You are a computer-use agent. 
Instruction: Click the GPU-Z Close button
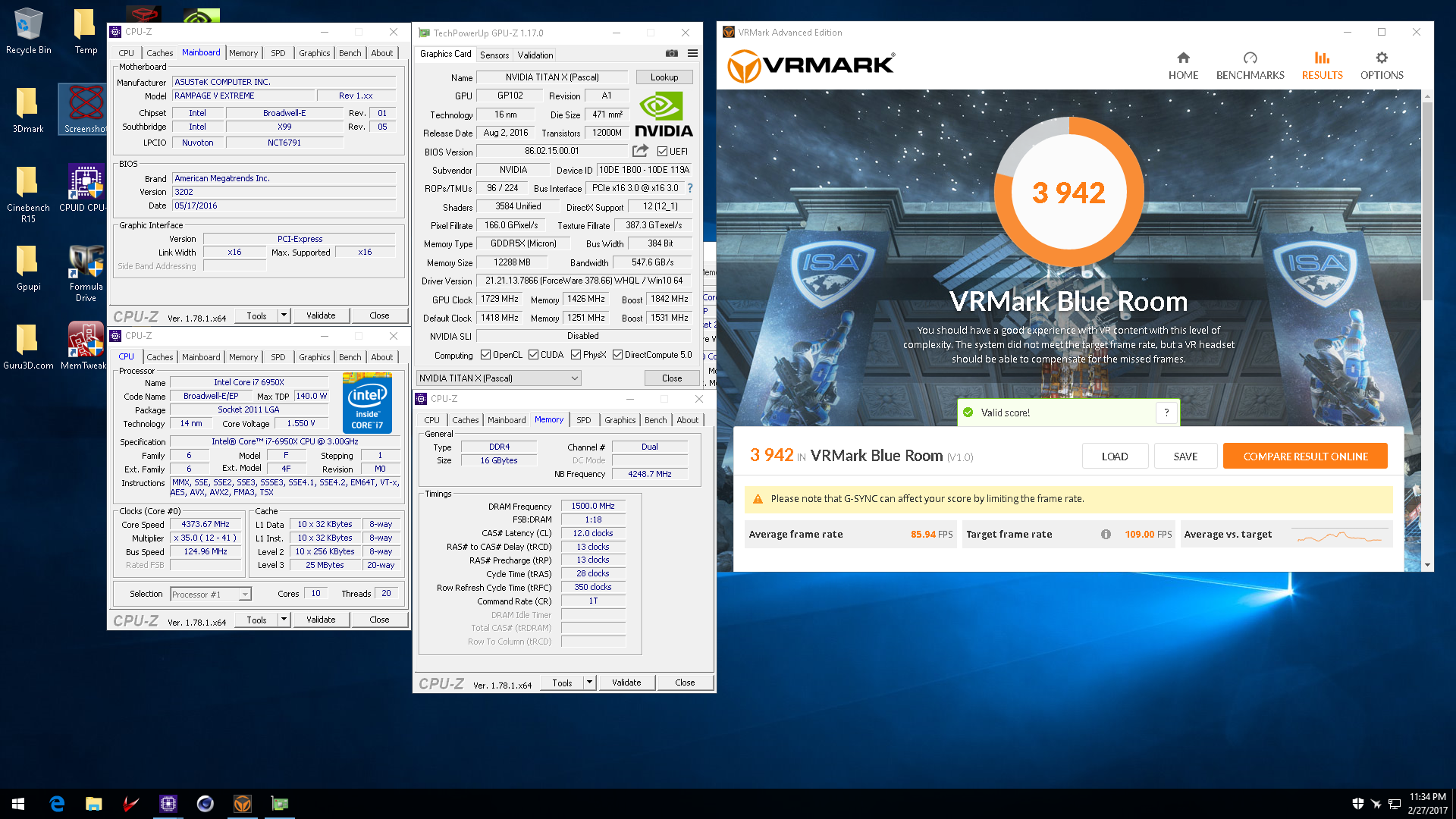point(672,378)
